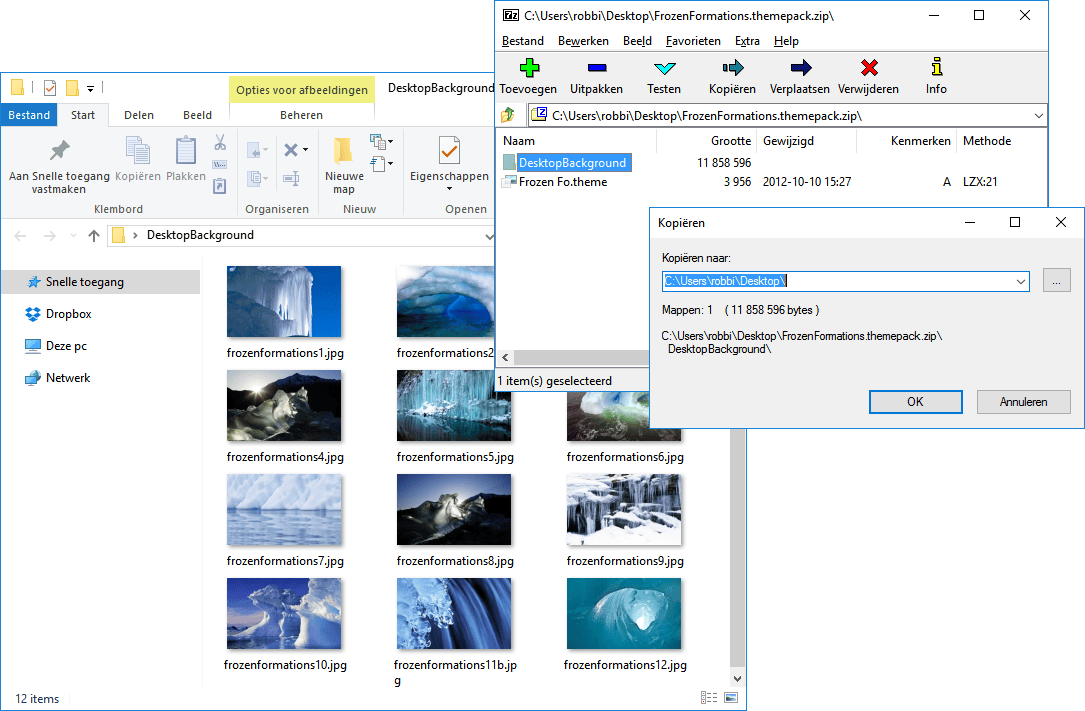Confirm copy with the OK button
The width and height of the screenshot is (1085, 711).
click(x=915, y=402)
